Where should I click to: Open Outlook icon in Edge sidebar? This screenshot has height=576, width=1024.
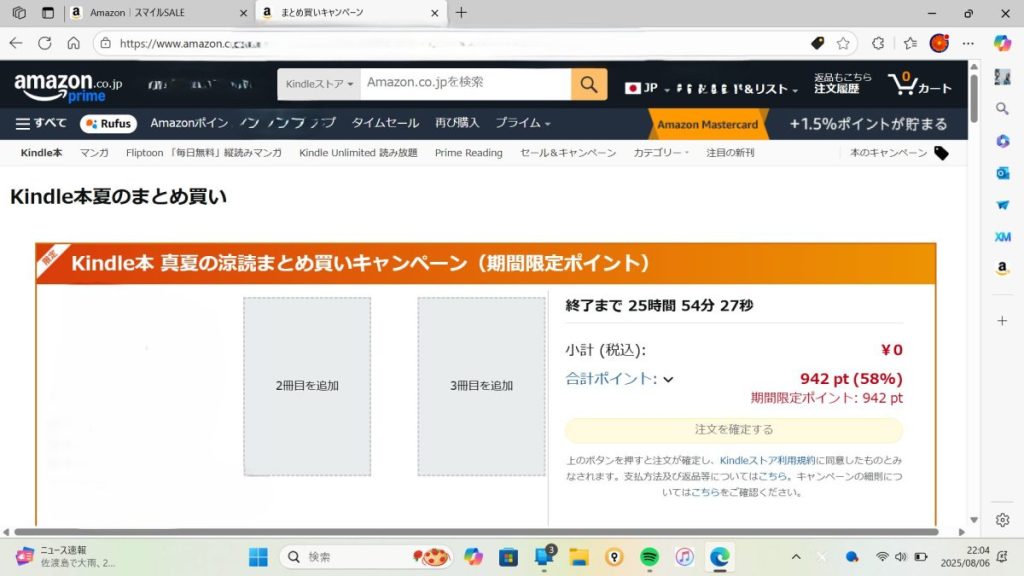(x=1002, y=173)
